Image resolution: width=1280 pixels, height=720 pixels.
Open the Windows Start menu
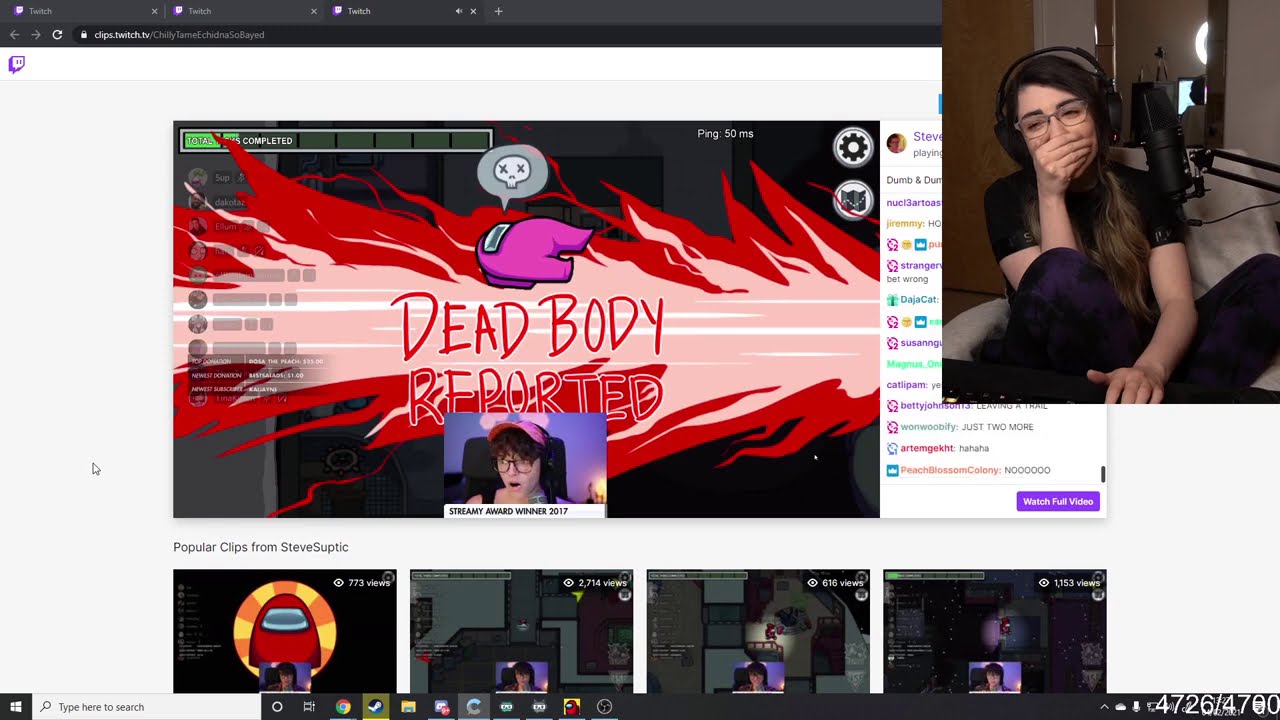click(15, 707)
